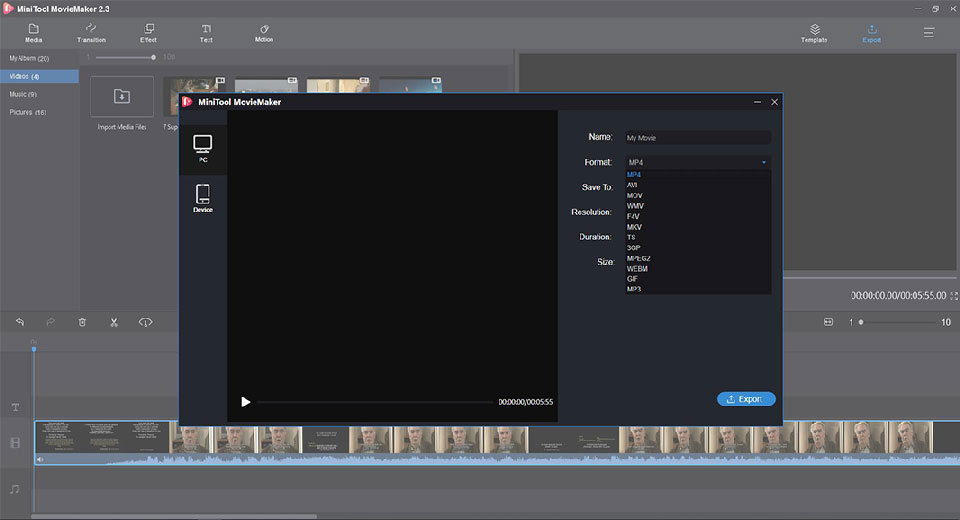The width and height of the screenshot is (960, 520).
Task: Open the Text tab
Action: point(206,33)
